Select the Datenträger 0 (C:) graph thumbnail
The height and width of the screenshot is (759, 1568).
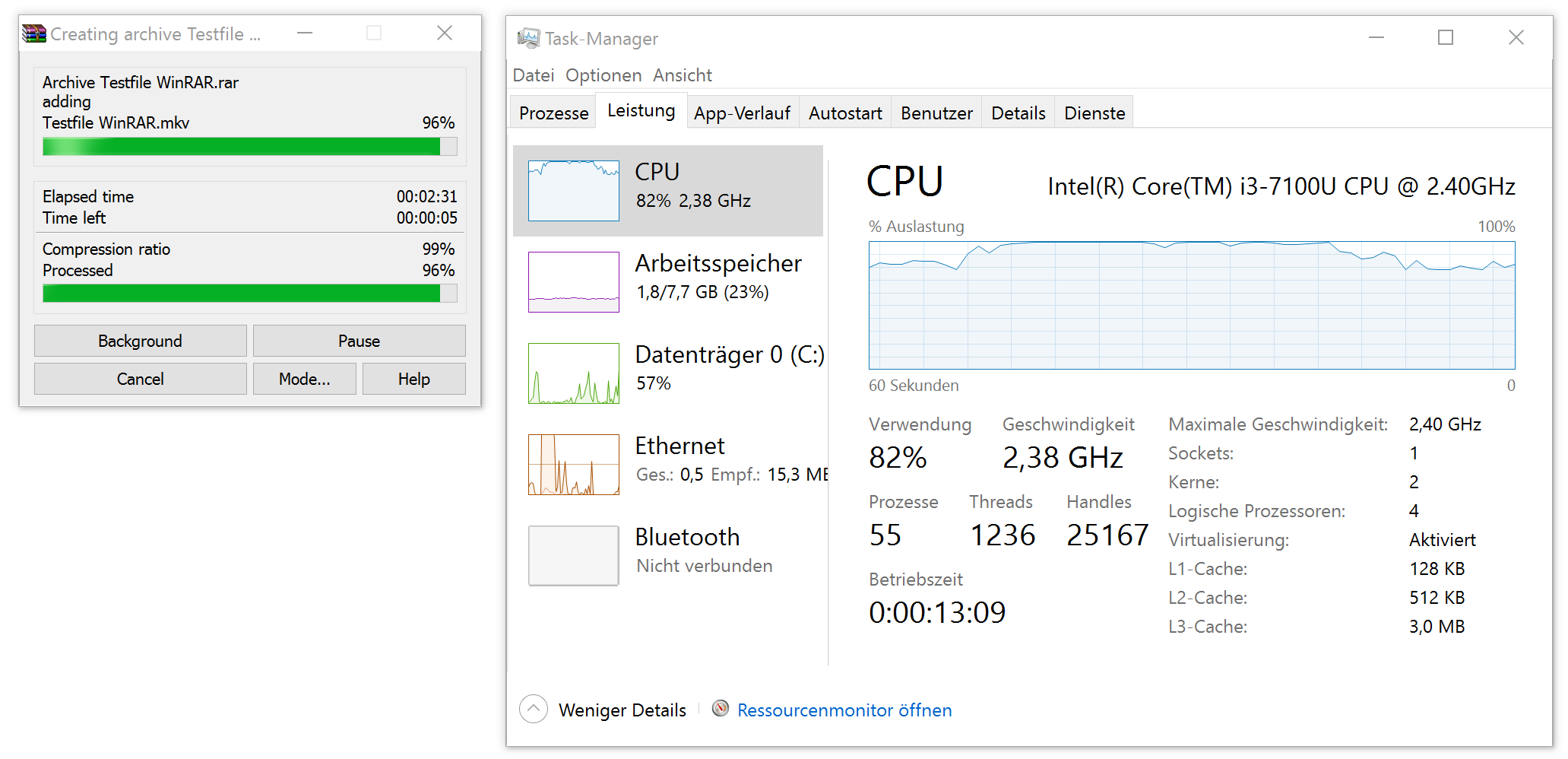574,373
